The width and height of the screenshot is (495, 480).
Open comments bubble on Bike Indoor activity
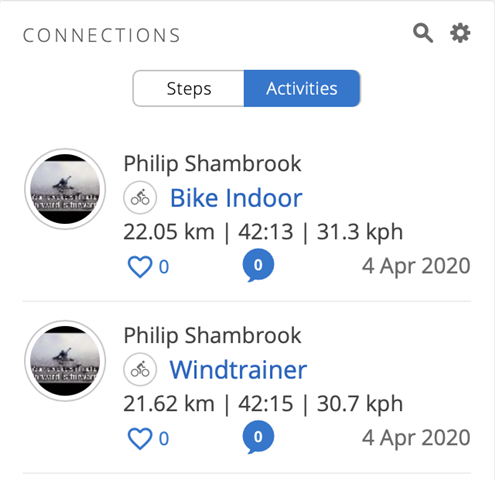tap(258, 265)
